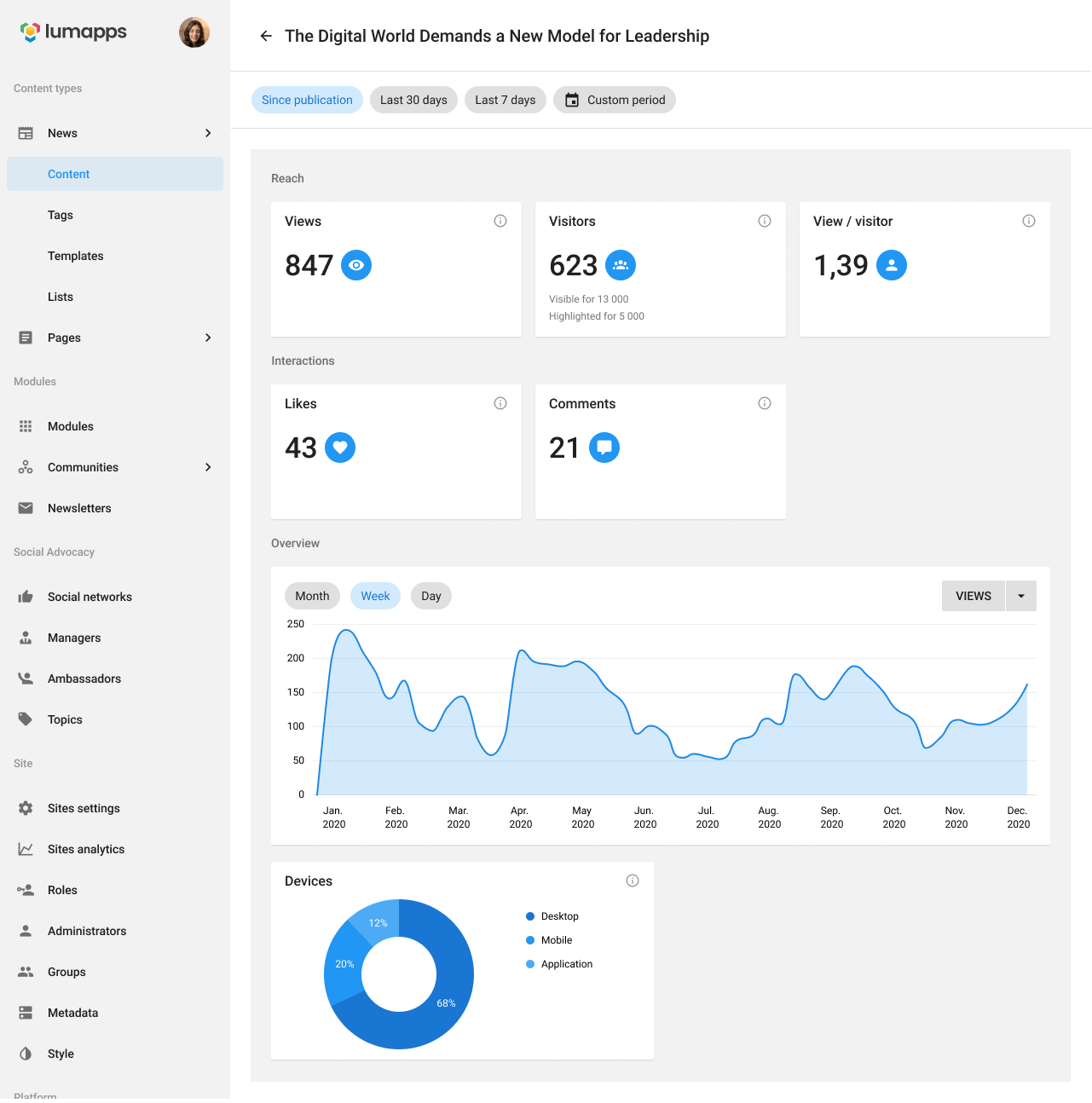Toggle the Application legend entry
The width and height of the screenshot is (1092, 1103).
(x=559, y=964)
